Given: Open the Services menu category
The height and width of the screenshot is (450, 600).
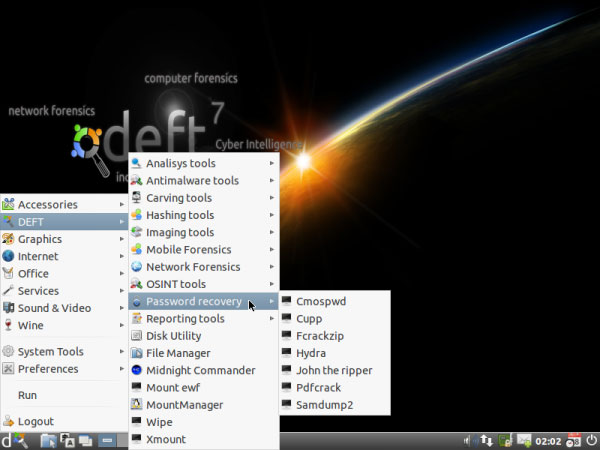Looking at the screenshot, I should click(64, 290).
